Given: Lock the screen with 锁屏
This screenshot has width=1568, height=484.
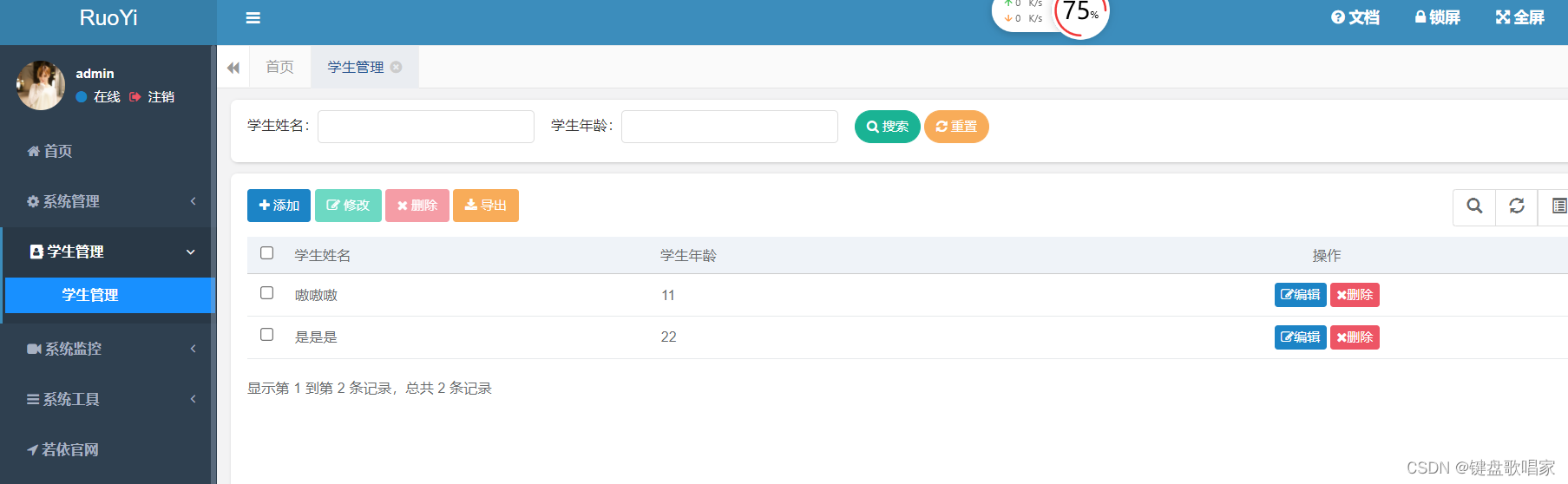Looking at the screenshot, I should [x=1438, y=17].
